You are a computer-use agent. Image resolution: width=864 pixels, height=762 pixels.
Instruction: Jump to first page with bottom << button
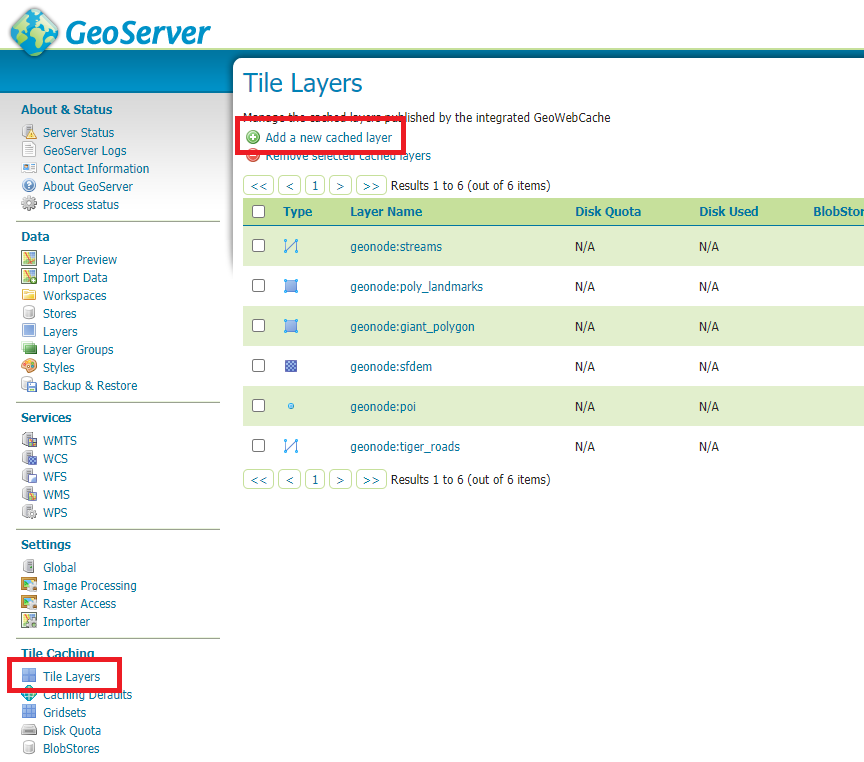click(259, 480)
